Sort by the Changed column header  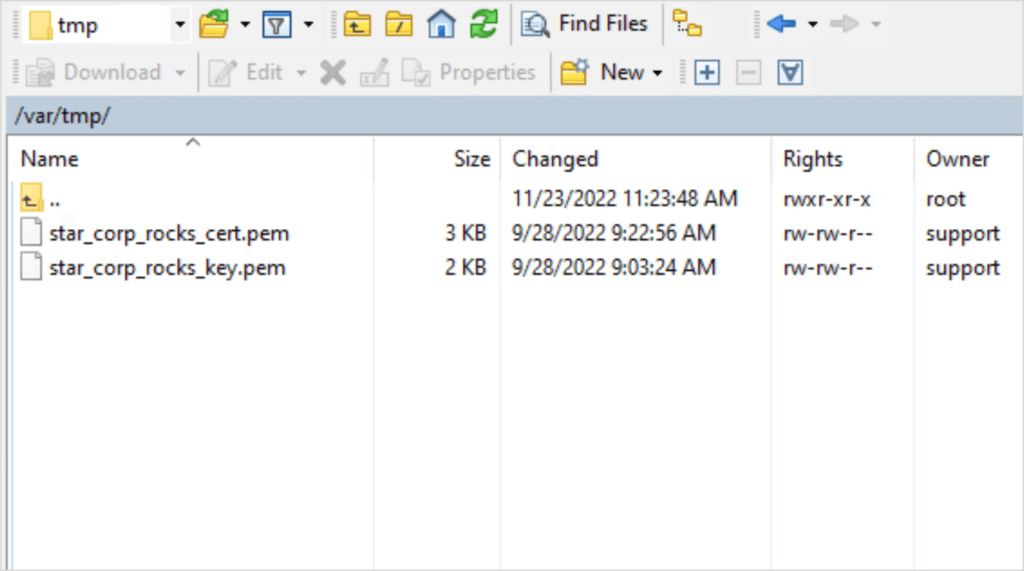click(x=555, y=159)
